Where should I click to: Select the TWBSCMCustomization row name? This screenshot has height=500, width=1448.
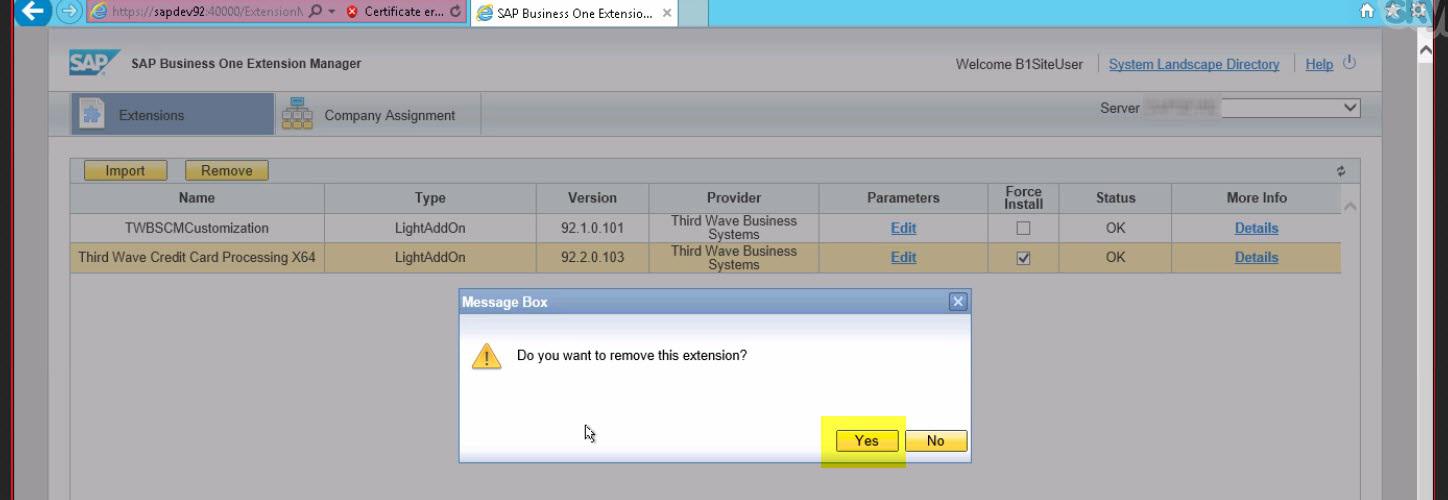click(197, 228)
